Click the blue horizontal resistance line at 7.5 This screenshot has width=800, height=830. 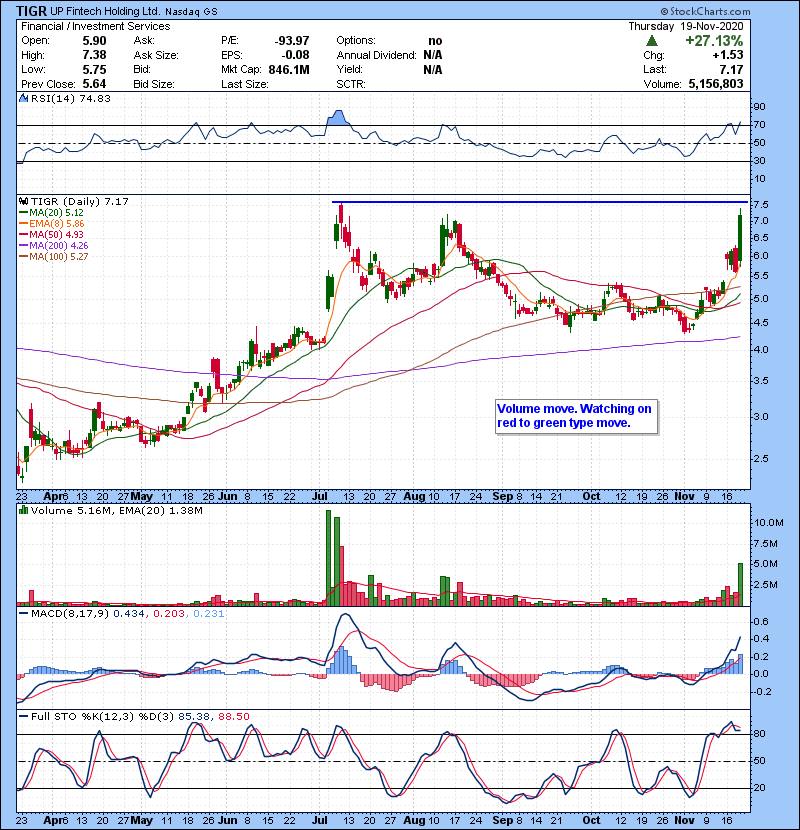pos(540,202)
